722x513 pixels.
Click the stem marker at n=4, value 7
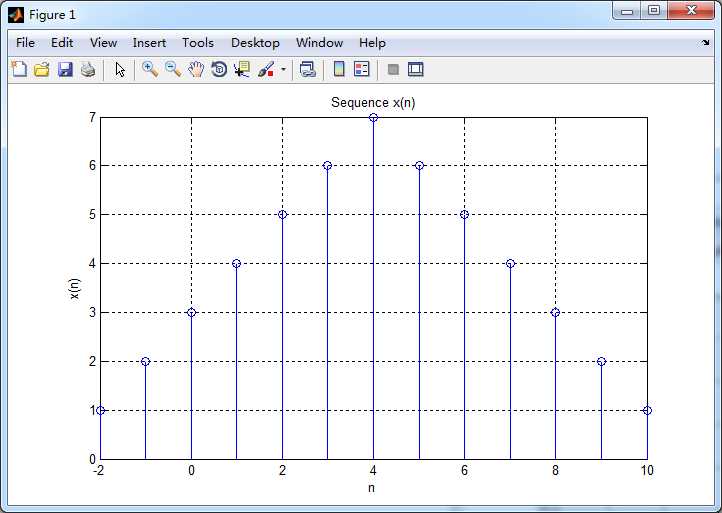click(373, 117)
